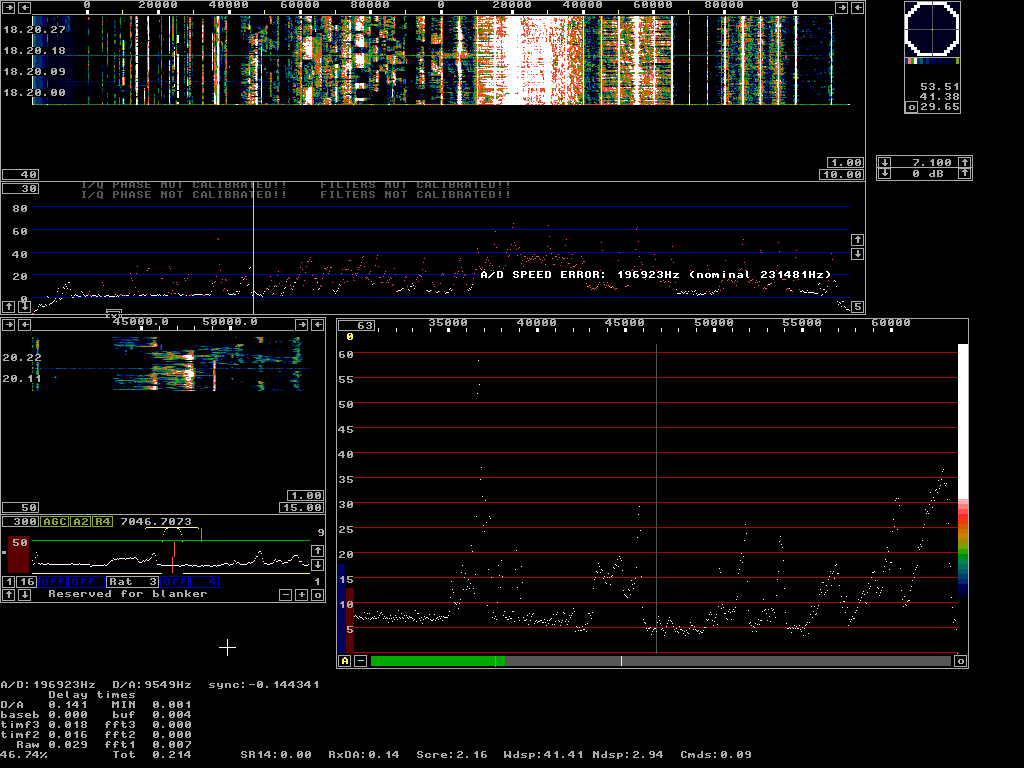Click 'Reserved for blanker' label
This screenshot has height=768, width=1024.
point(127,594)
